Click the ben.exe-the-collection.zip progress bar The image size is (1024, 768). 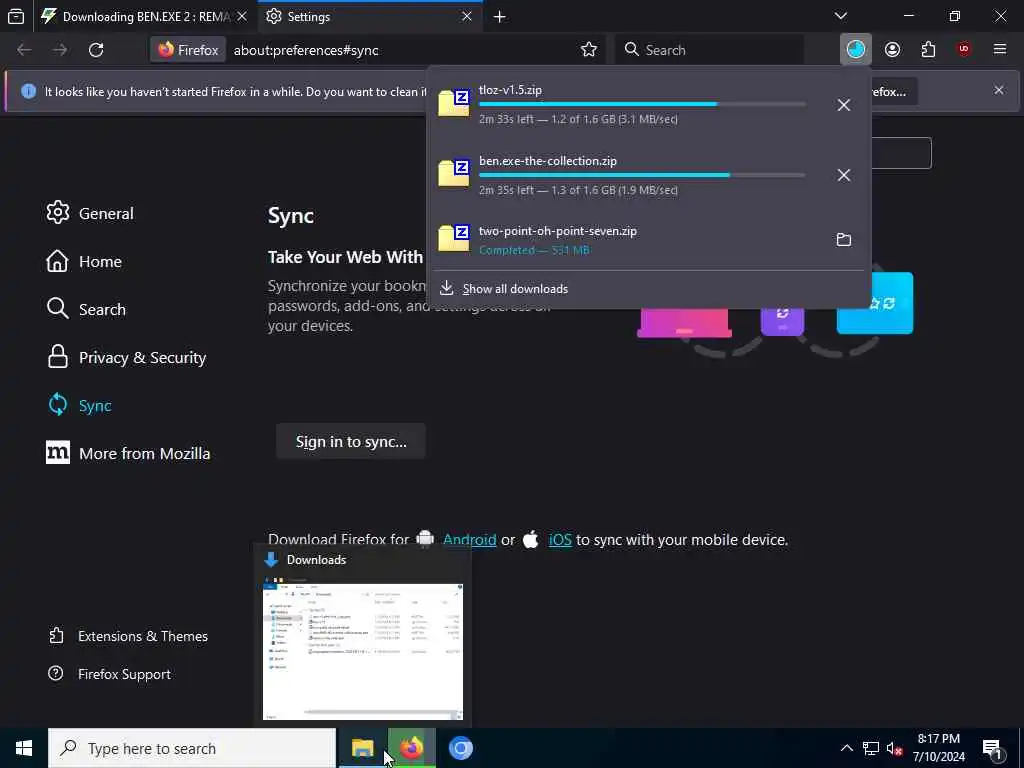click(x=642, y=175)
